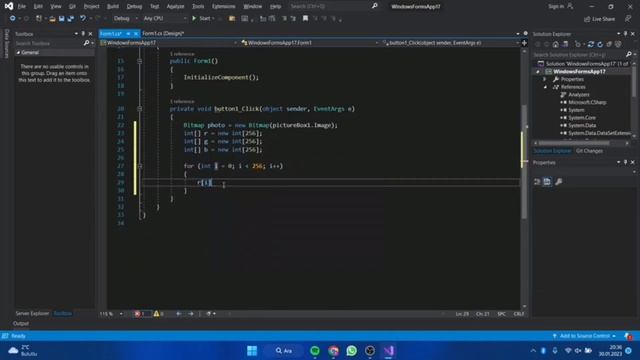Select the System.Data reference
The width and height of the screenshot is (640, 360).
coord(582,126)
